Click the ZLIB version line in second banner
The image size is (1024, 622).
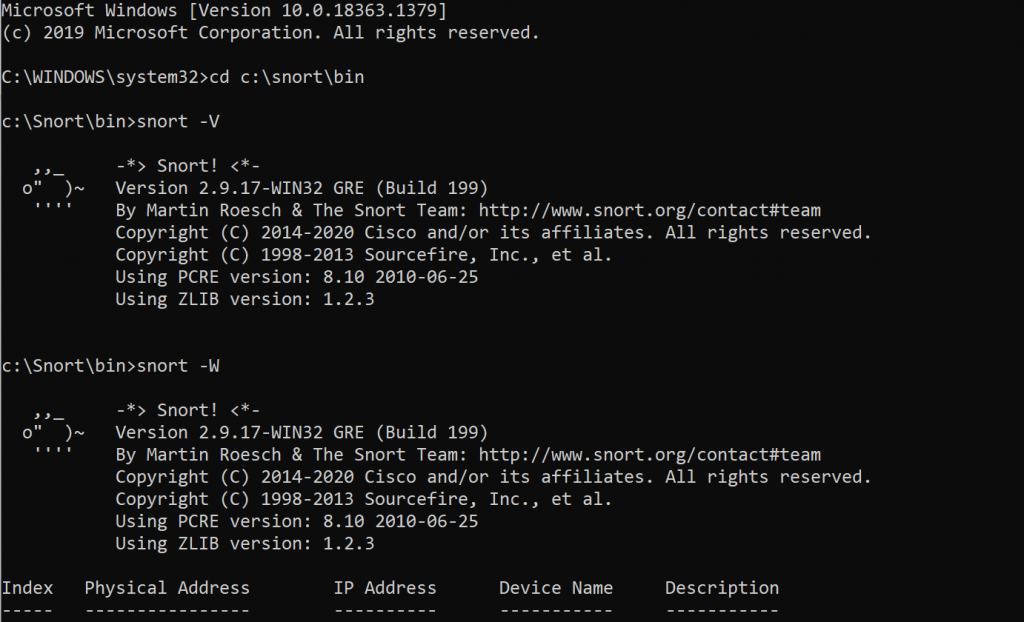244,543
